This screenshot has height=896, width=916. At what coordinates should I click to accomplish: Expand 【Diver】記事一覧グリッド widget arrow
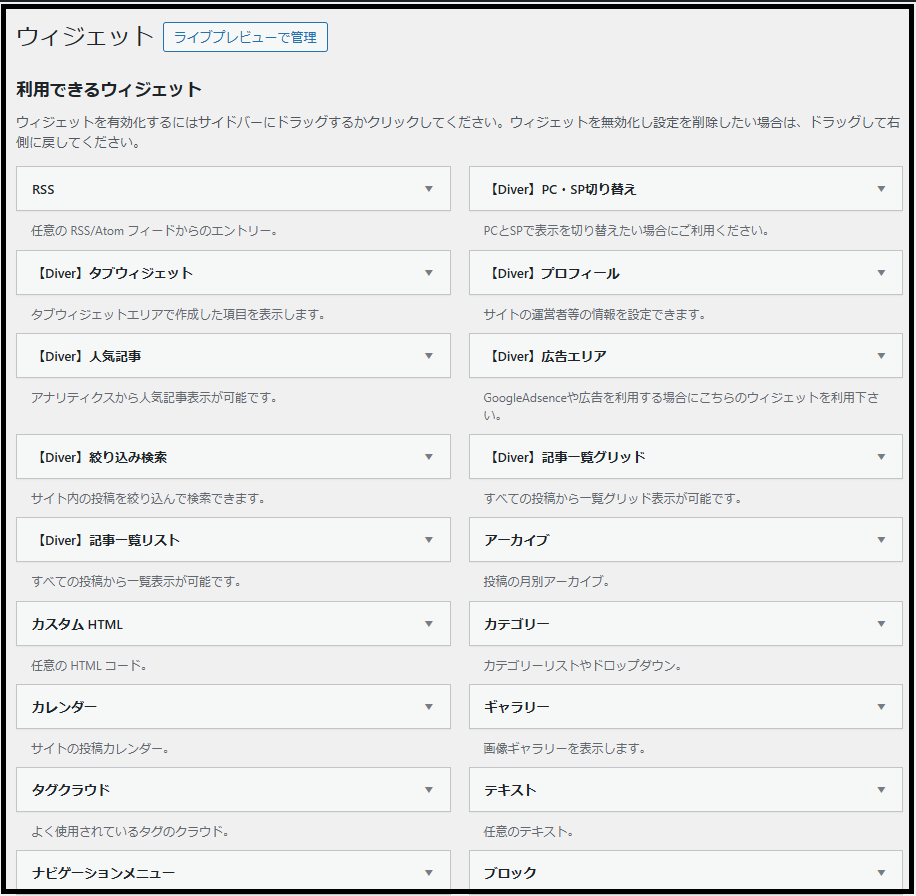tap(881, 457)
